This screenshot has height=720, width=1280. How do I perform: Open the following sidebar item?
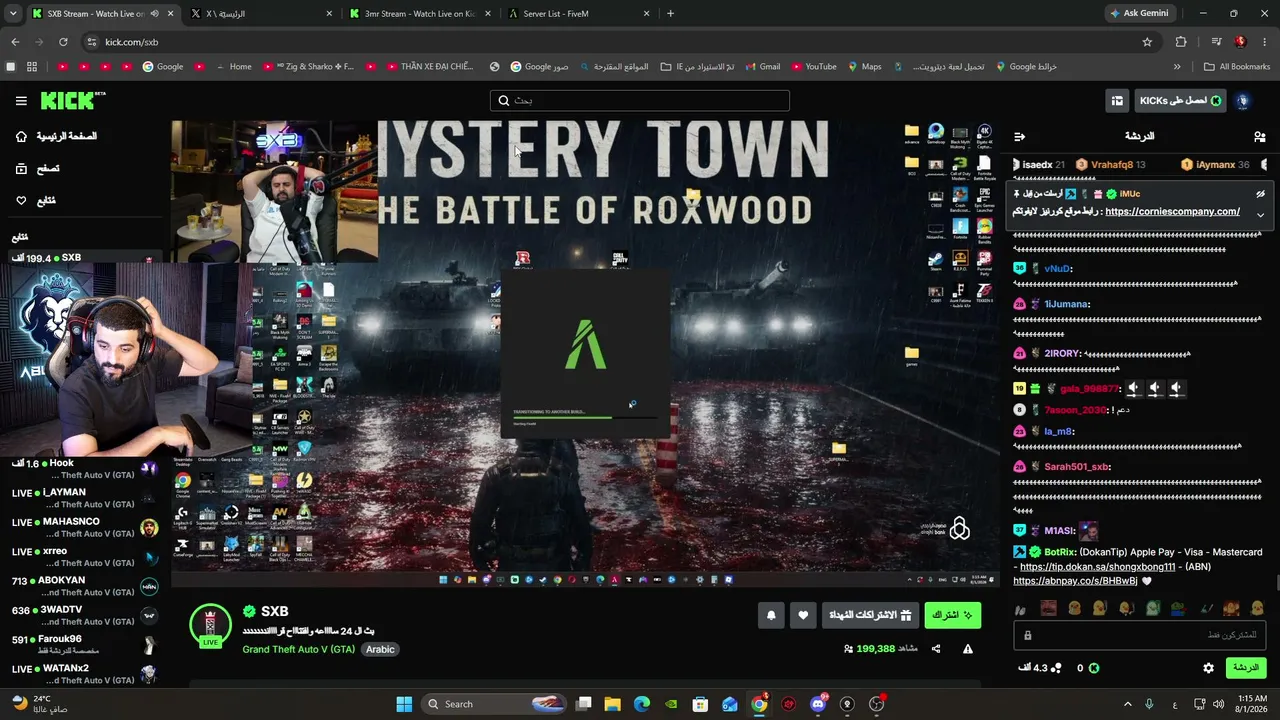click(x=36, y=201)
